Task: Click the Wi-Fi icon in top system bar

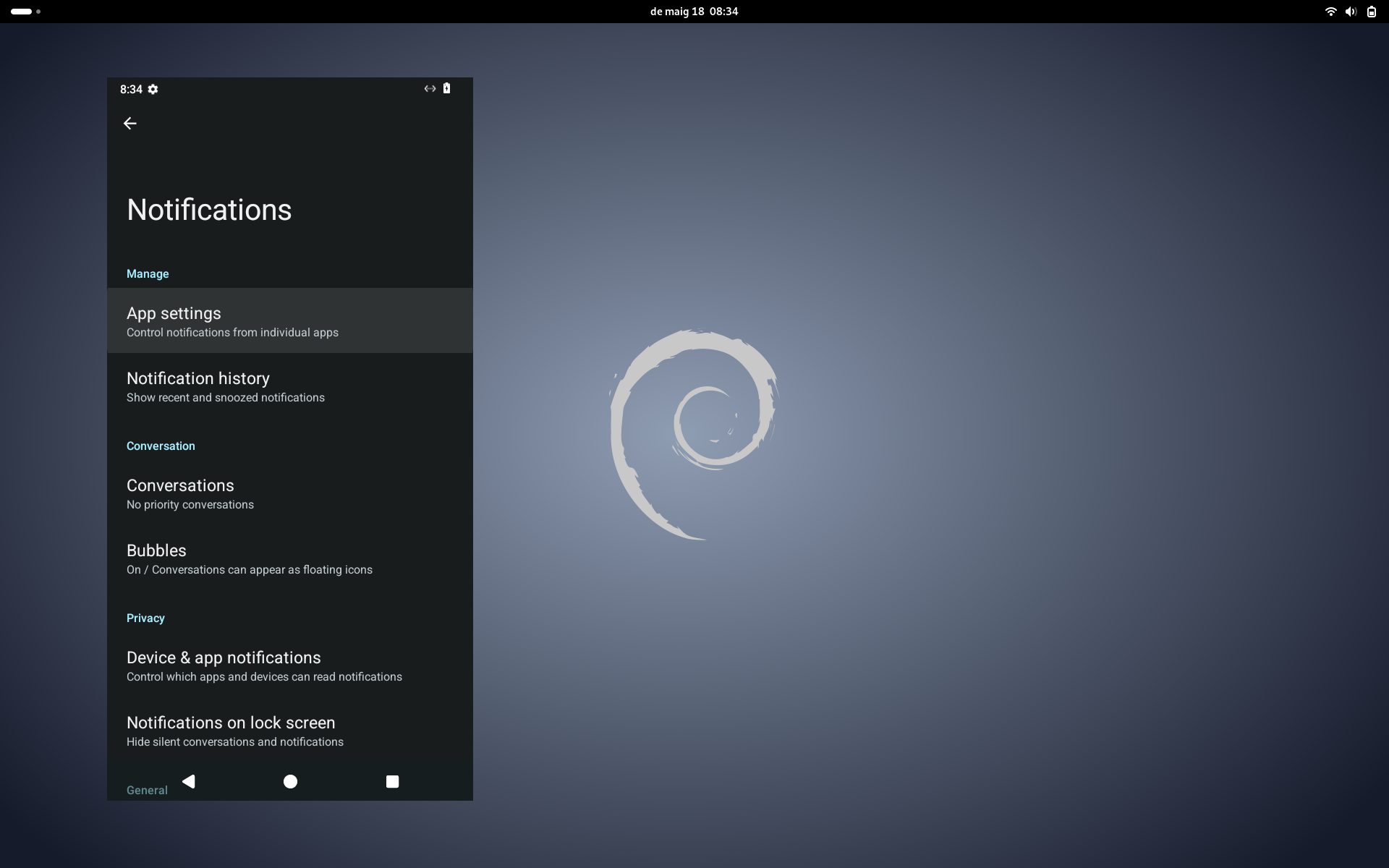Action: point(1330,12)
